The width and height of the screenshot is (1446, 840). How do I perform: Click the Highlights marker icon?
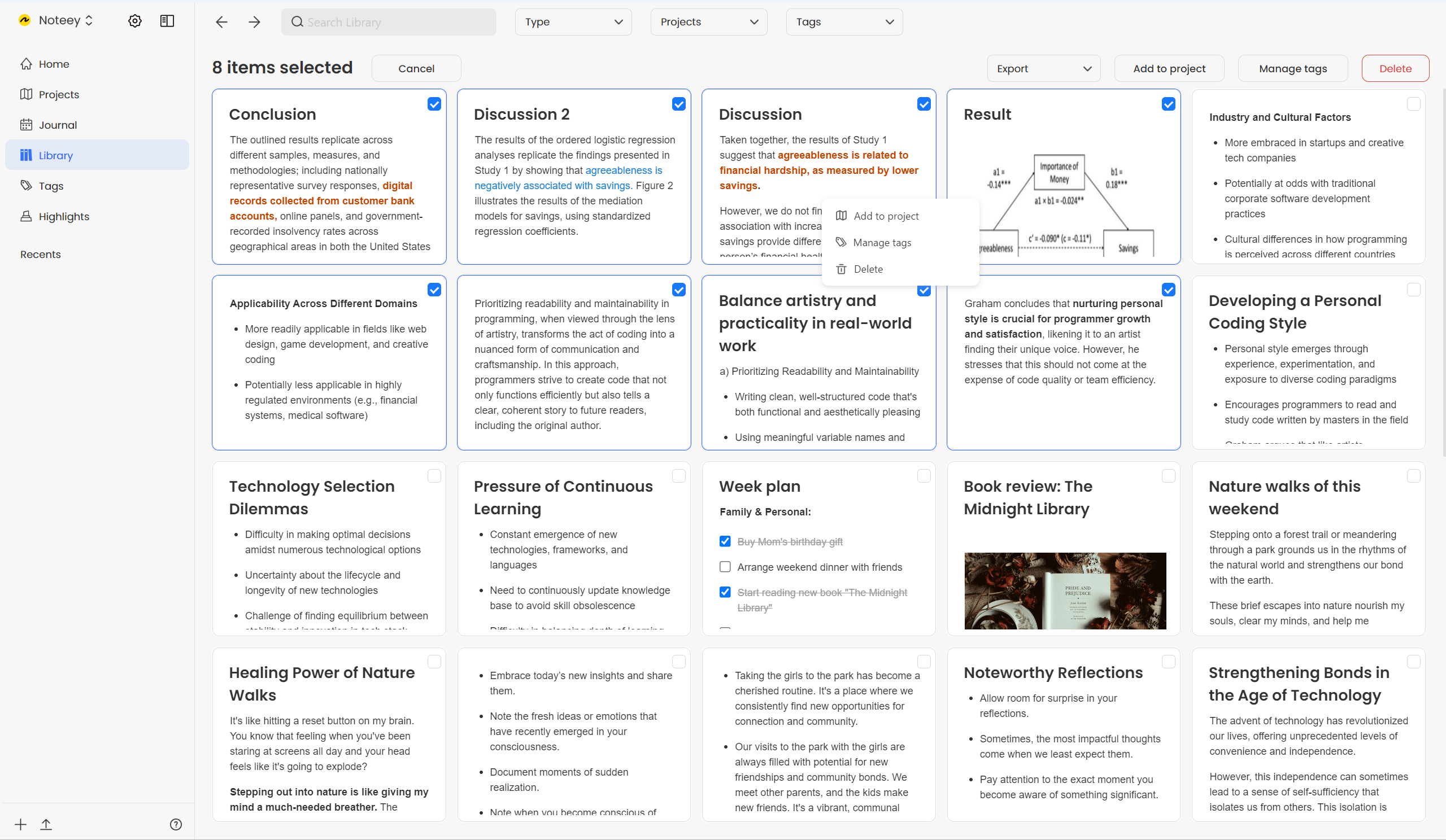(27, 216)
